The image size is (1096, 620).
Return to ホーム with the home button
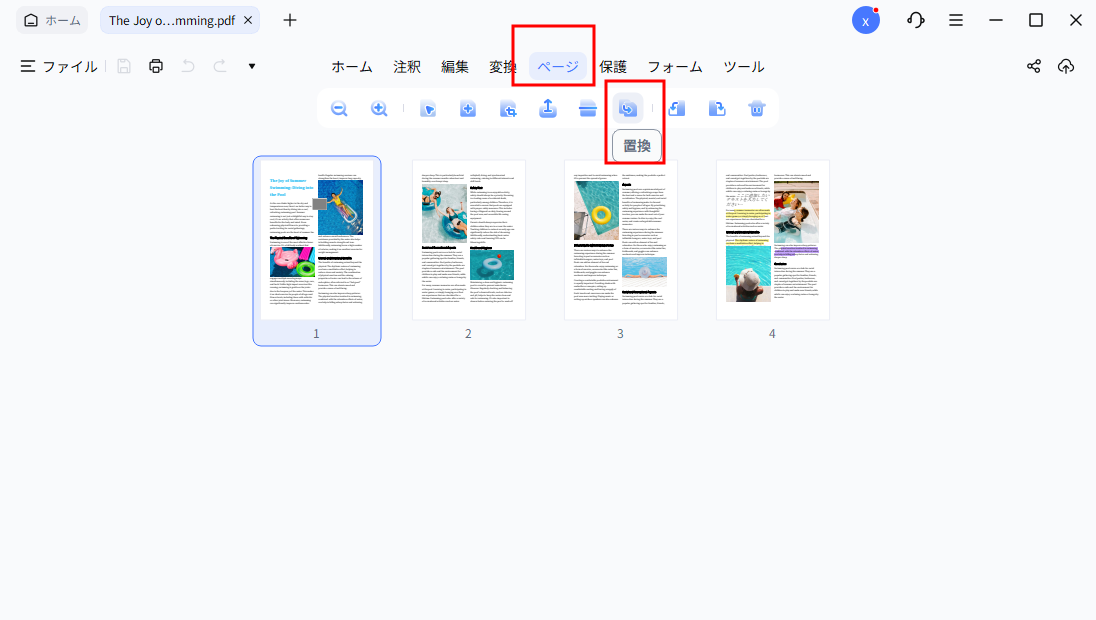click(x=51, y=18)
